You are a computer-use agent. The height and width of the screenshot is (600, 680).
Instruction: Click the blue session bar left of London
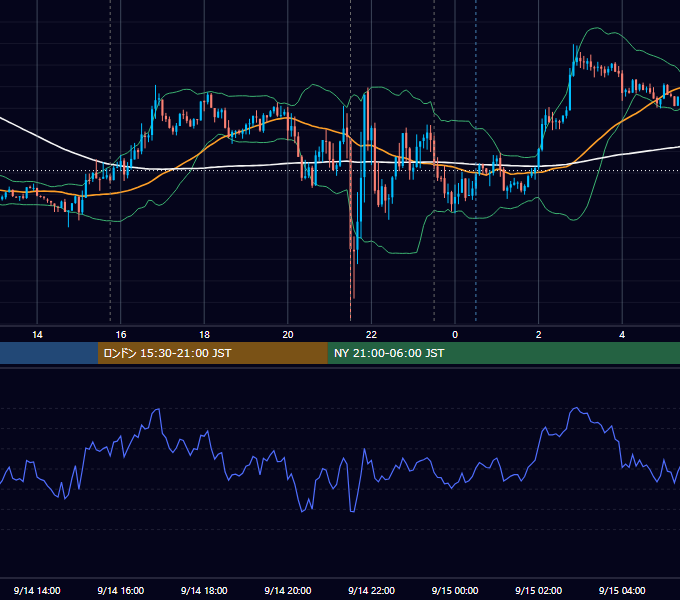point(49,353)
